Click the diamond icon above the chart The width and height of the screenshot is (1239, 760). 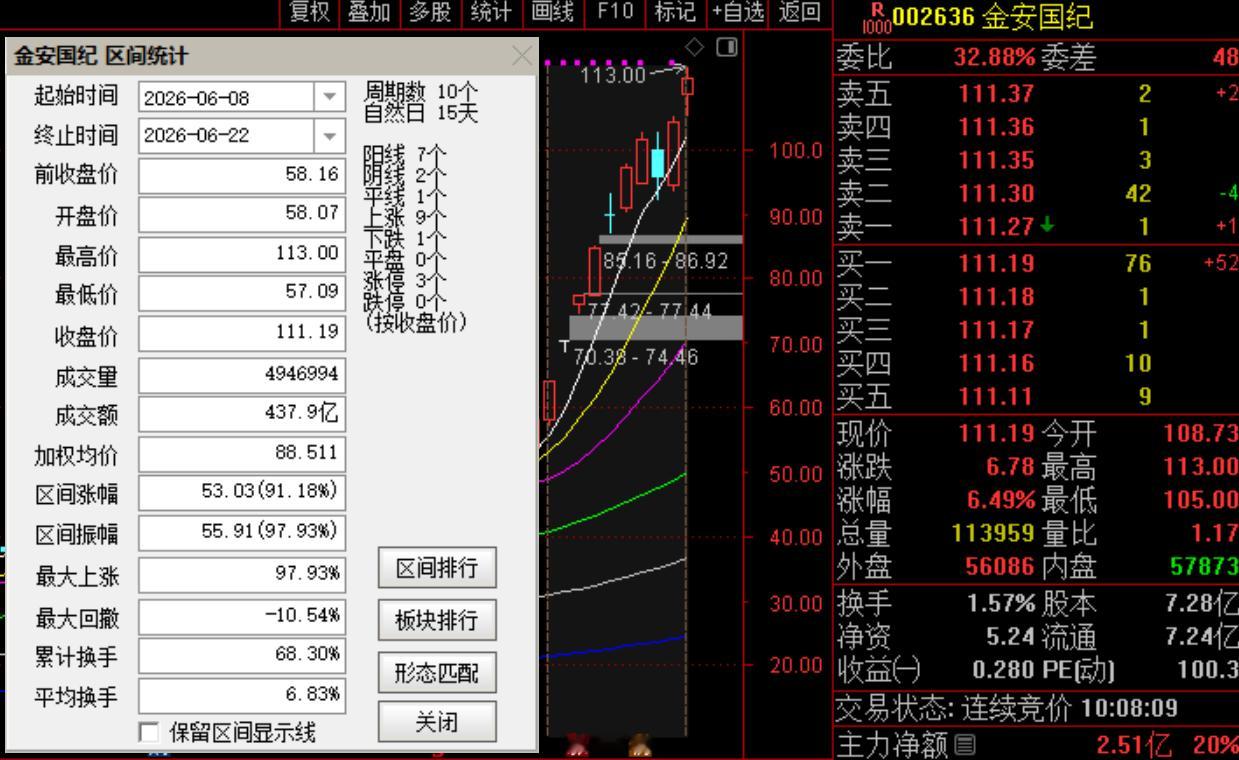pos(694,46)
